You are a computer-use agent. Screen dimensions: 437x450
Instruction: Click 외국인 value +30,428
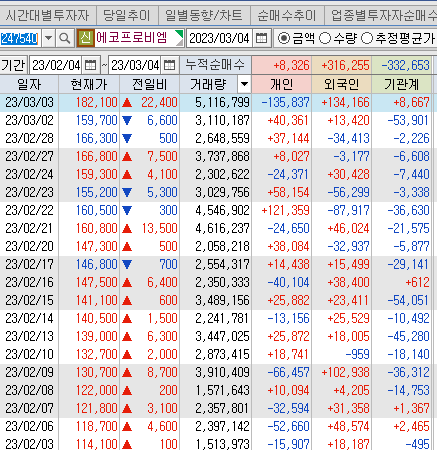(x=348, y=174)
